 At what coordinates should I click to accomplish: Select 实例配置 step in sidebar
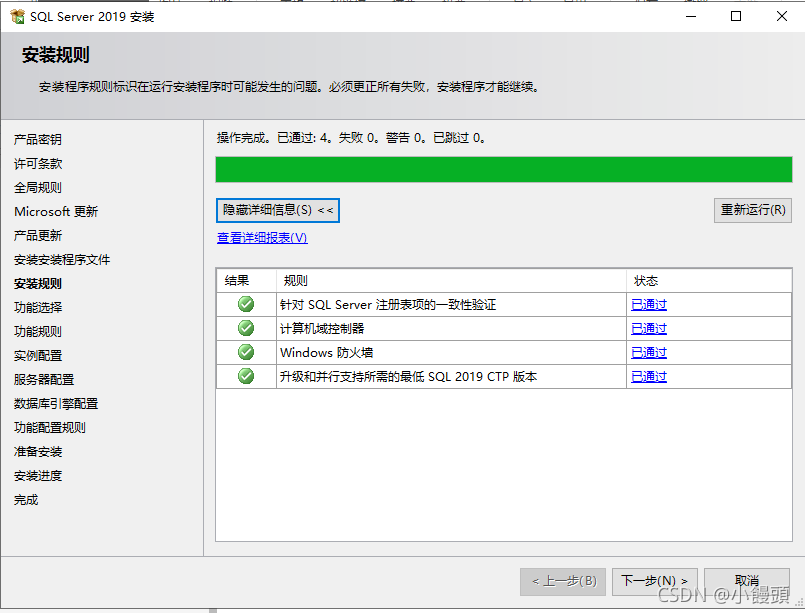coord(38,355)
